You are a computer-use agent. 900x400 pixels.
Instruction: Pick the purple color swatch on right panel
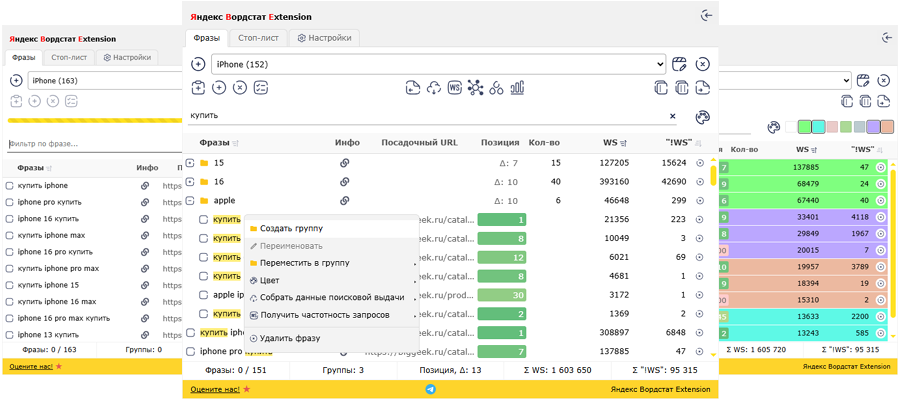tap(873, 127)
